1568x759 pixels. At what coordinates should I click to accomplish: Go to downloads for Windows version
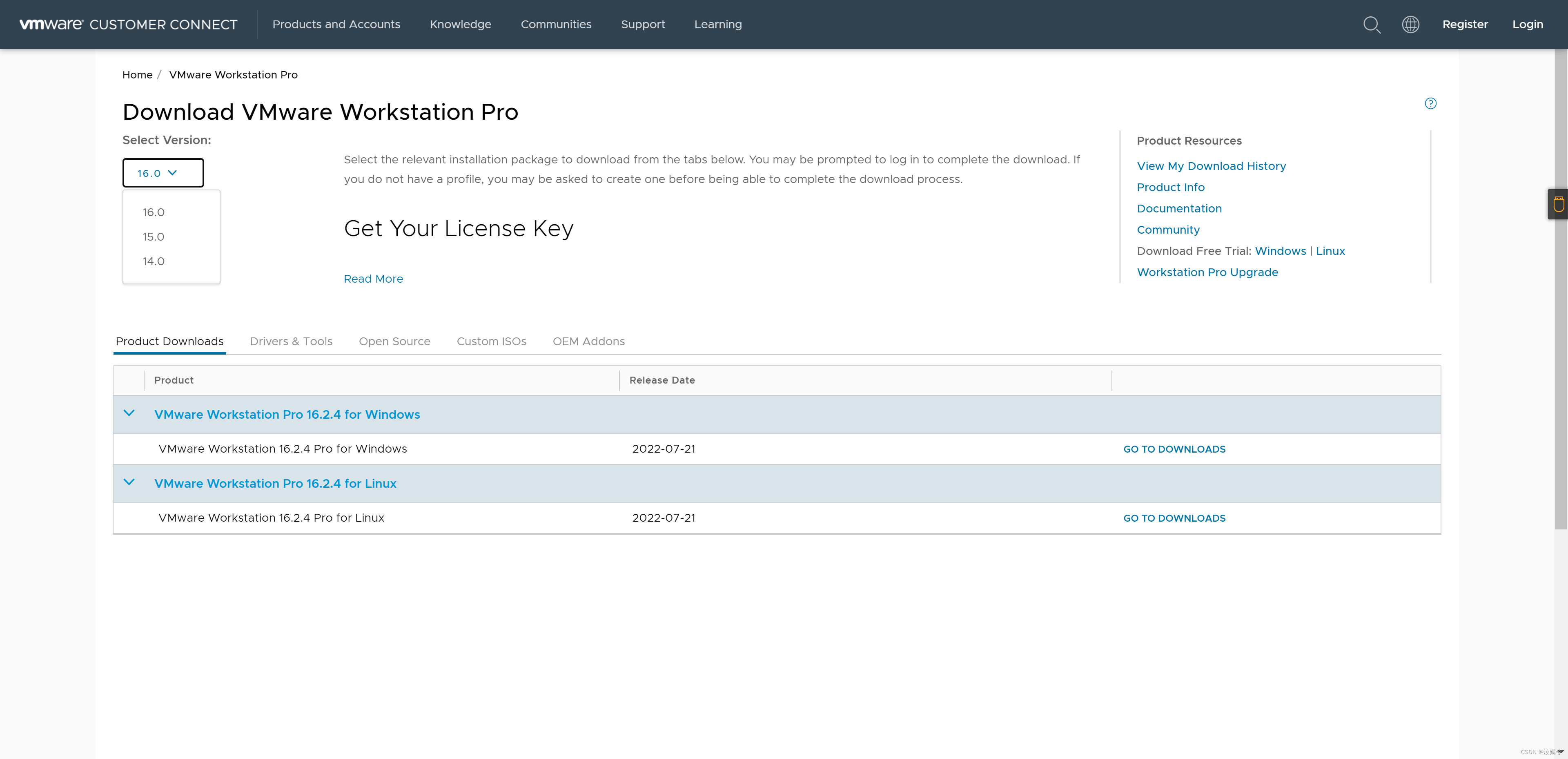tap(1174, 449)
